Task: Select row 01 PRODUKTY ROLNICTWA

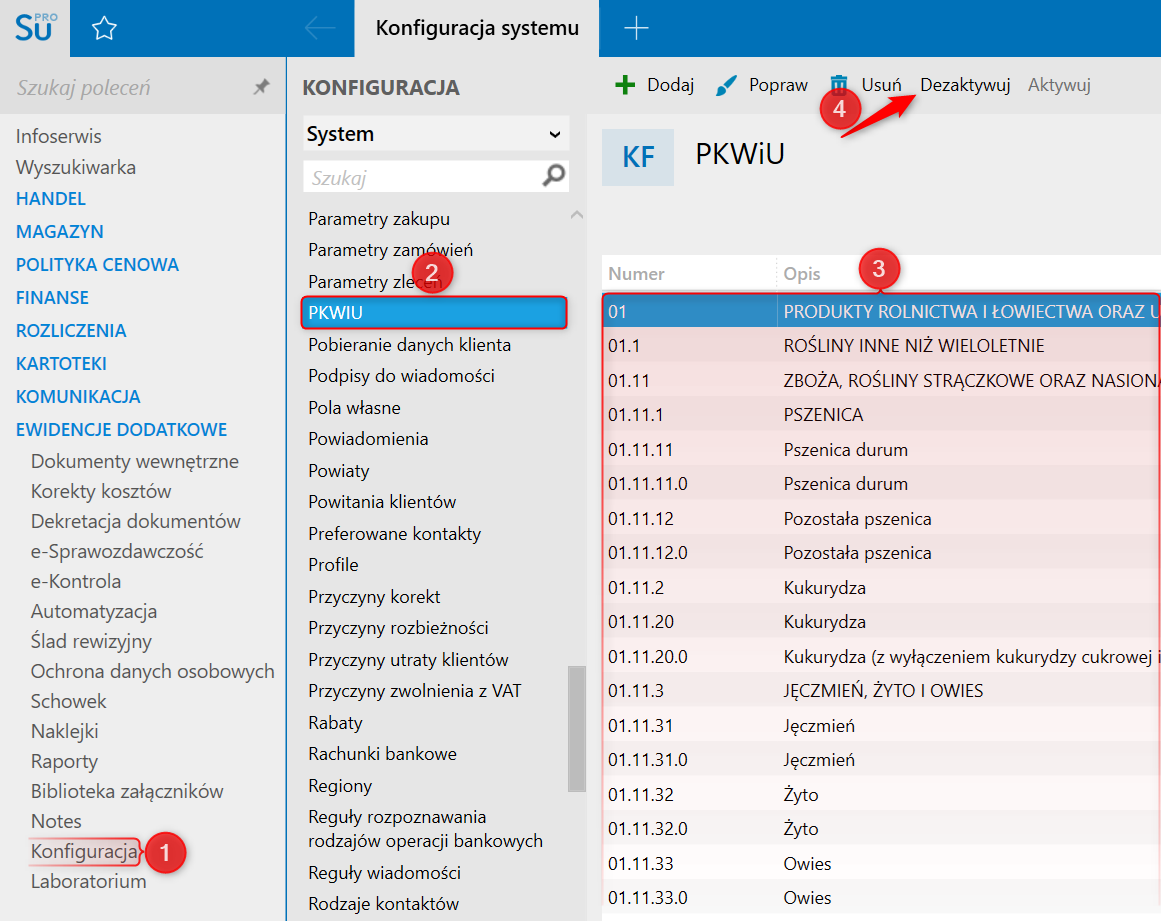Action: point(881,312)
